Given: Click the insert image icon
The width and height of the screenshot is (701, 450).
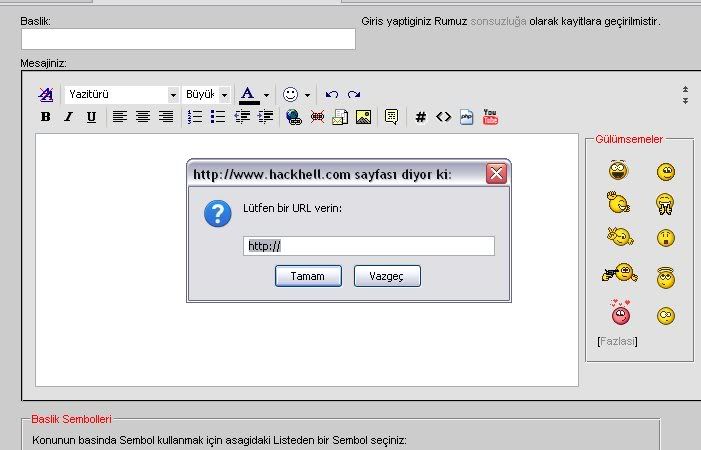Looking at the screenshot, I should (x=363, y=117).
